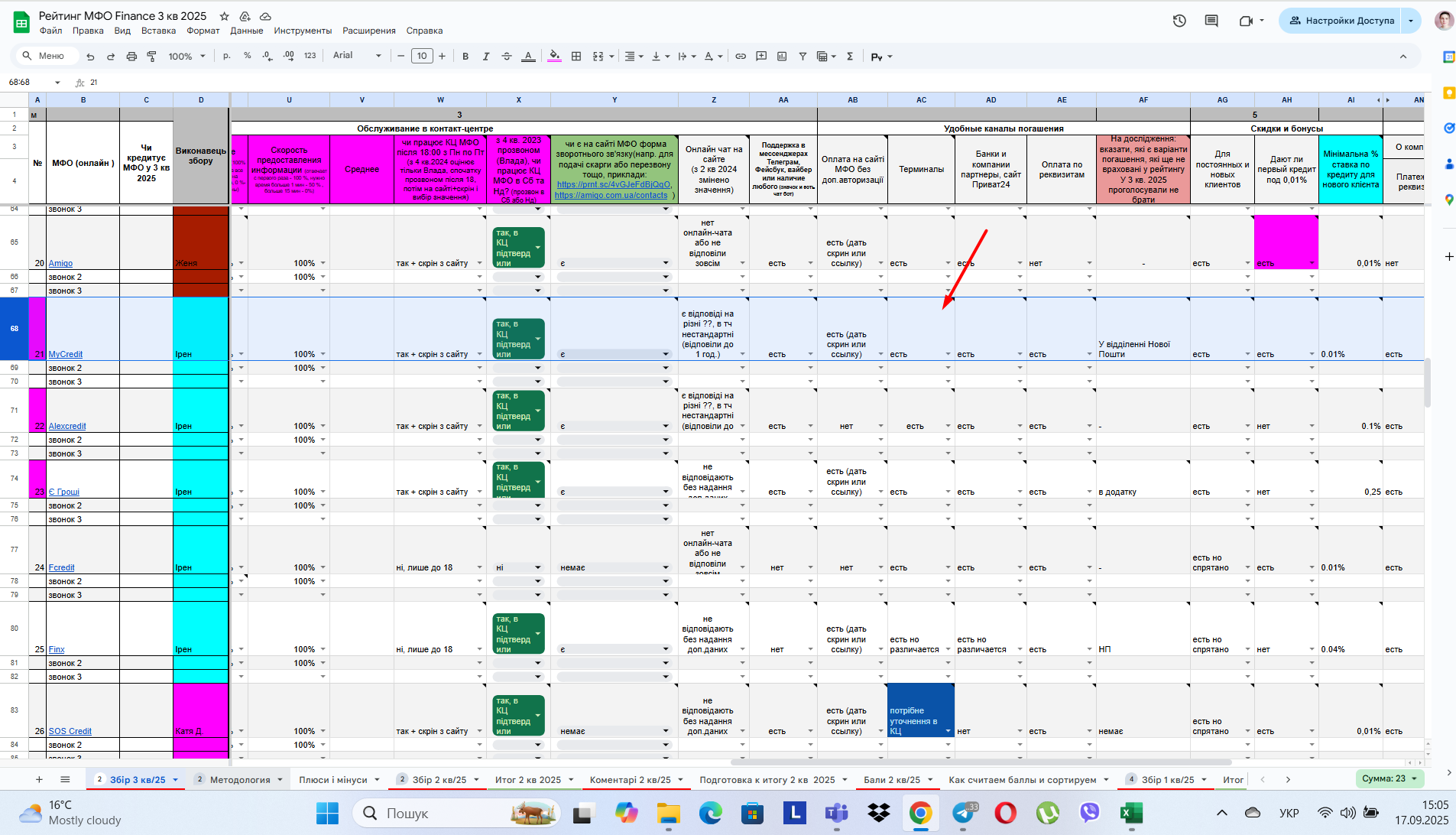The image size is (1456, 835).
Task: Show all comments icon
Action: tap(1211, 21)
